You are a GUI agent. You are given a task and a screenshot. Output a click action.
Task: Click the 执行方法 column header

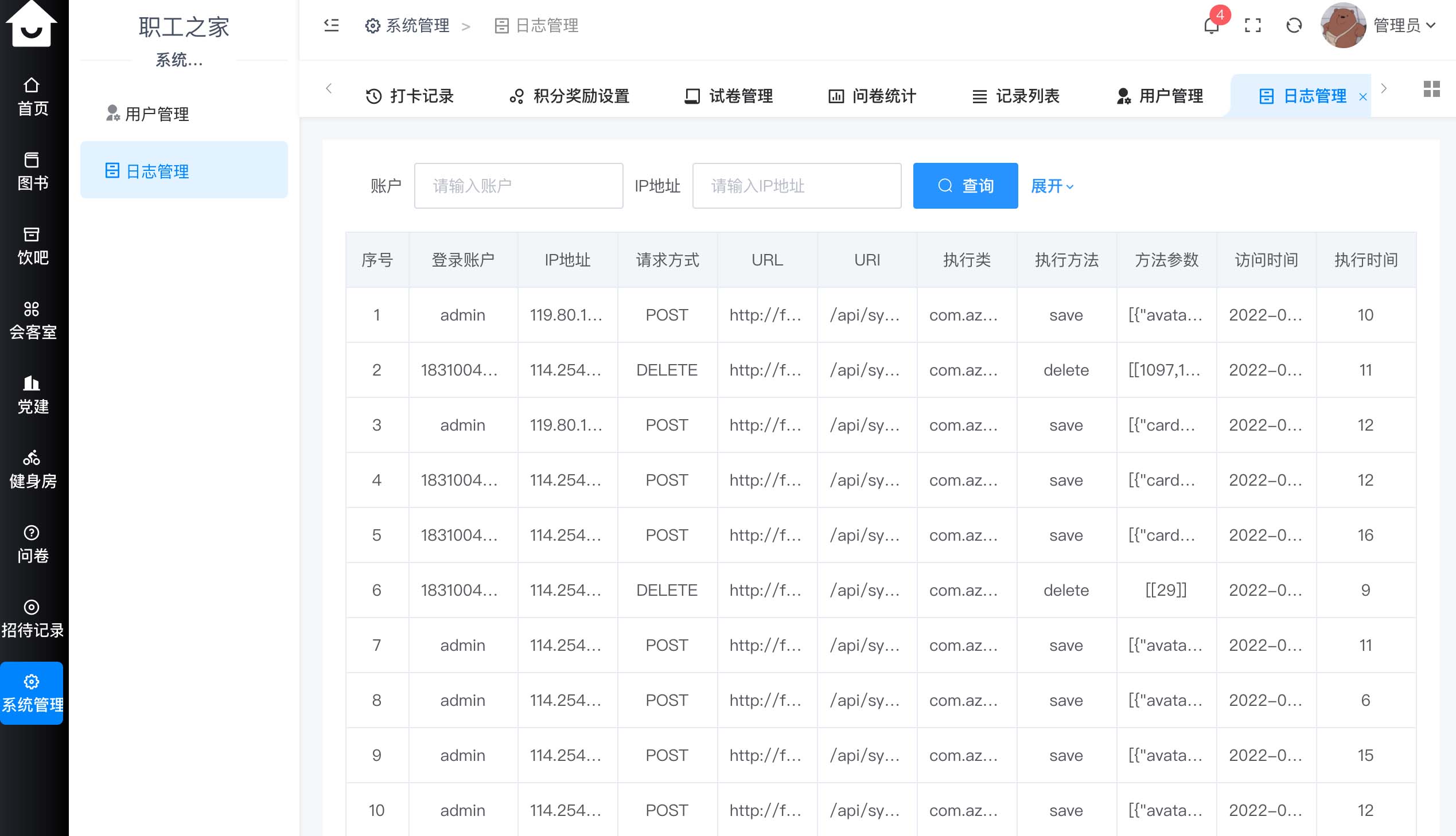click(1066, 260)
